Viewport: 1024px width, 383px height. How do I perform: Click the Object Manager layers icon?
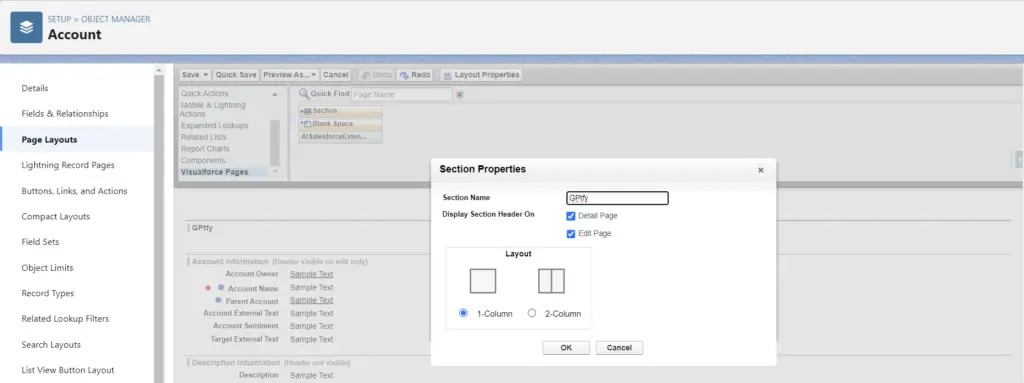tap(26, 27)
